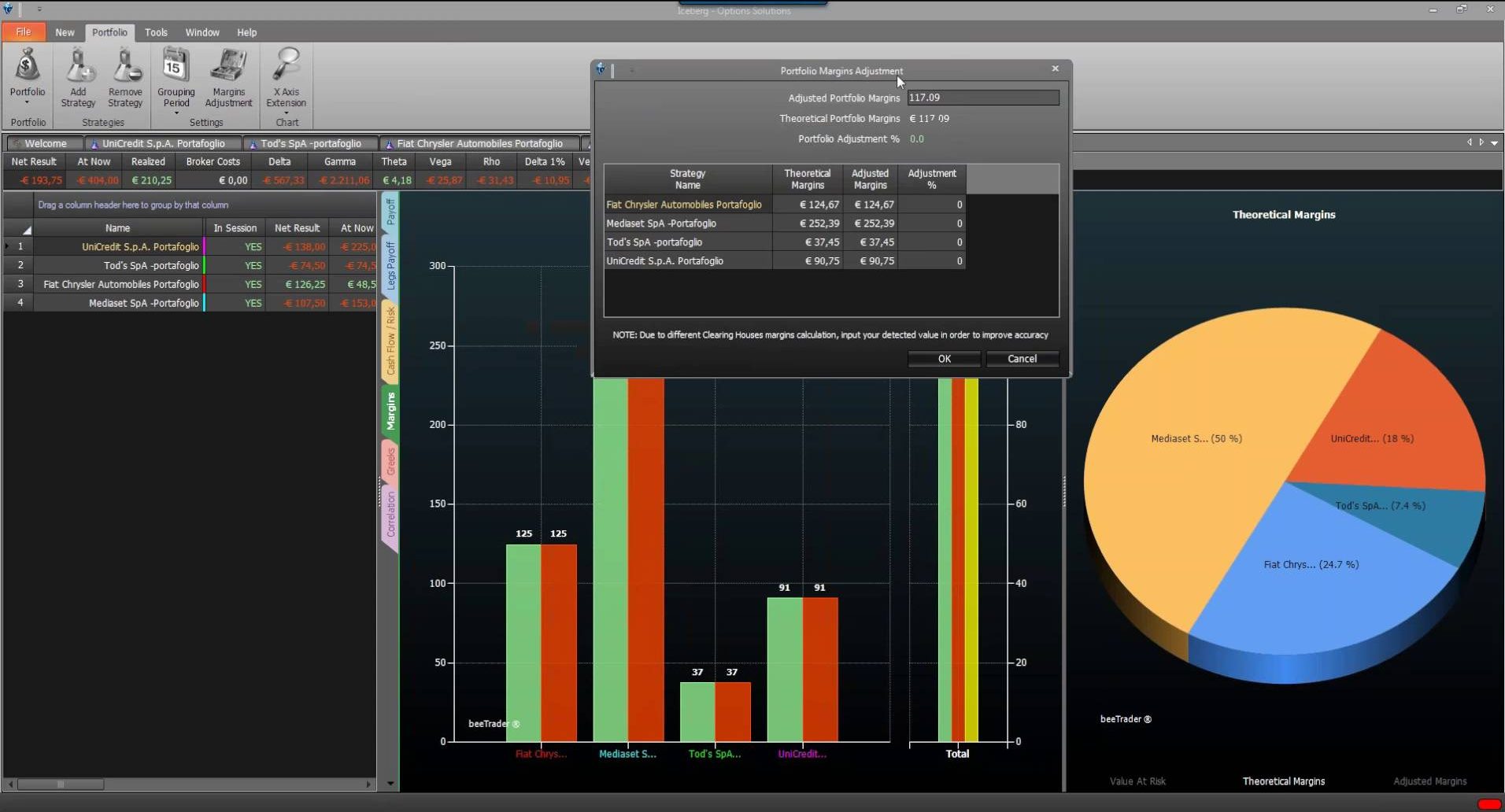The height and width of the screenshot is (812, 1505).
Task: Expand the Portfolio button dropdown arrow
Action: (27, 103)
